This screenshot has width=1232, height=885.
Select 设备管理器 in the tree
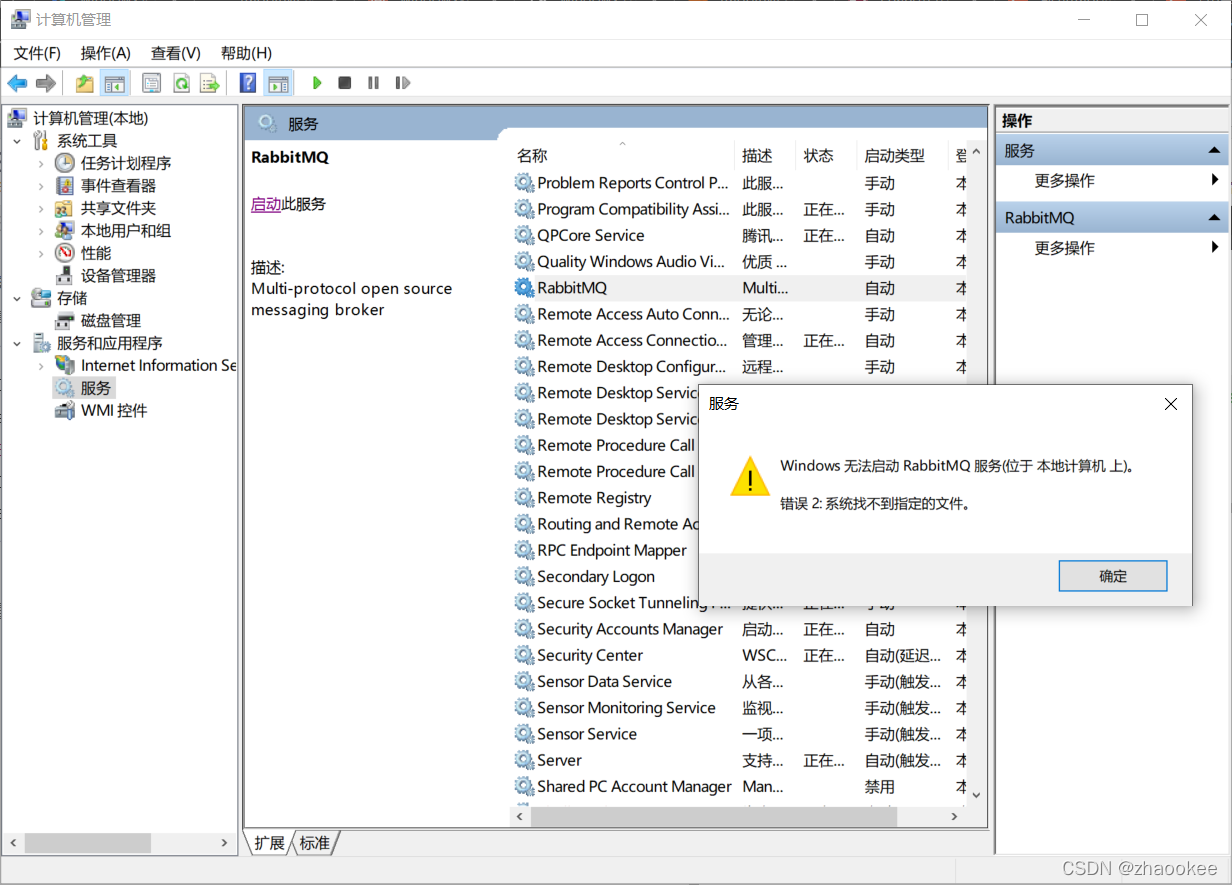[x=118, y=276]
